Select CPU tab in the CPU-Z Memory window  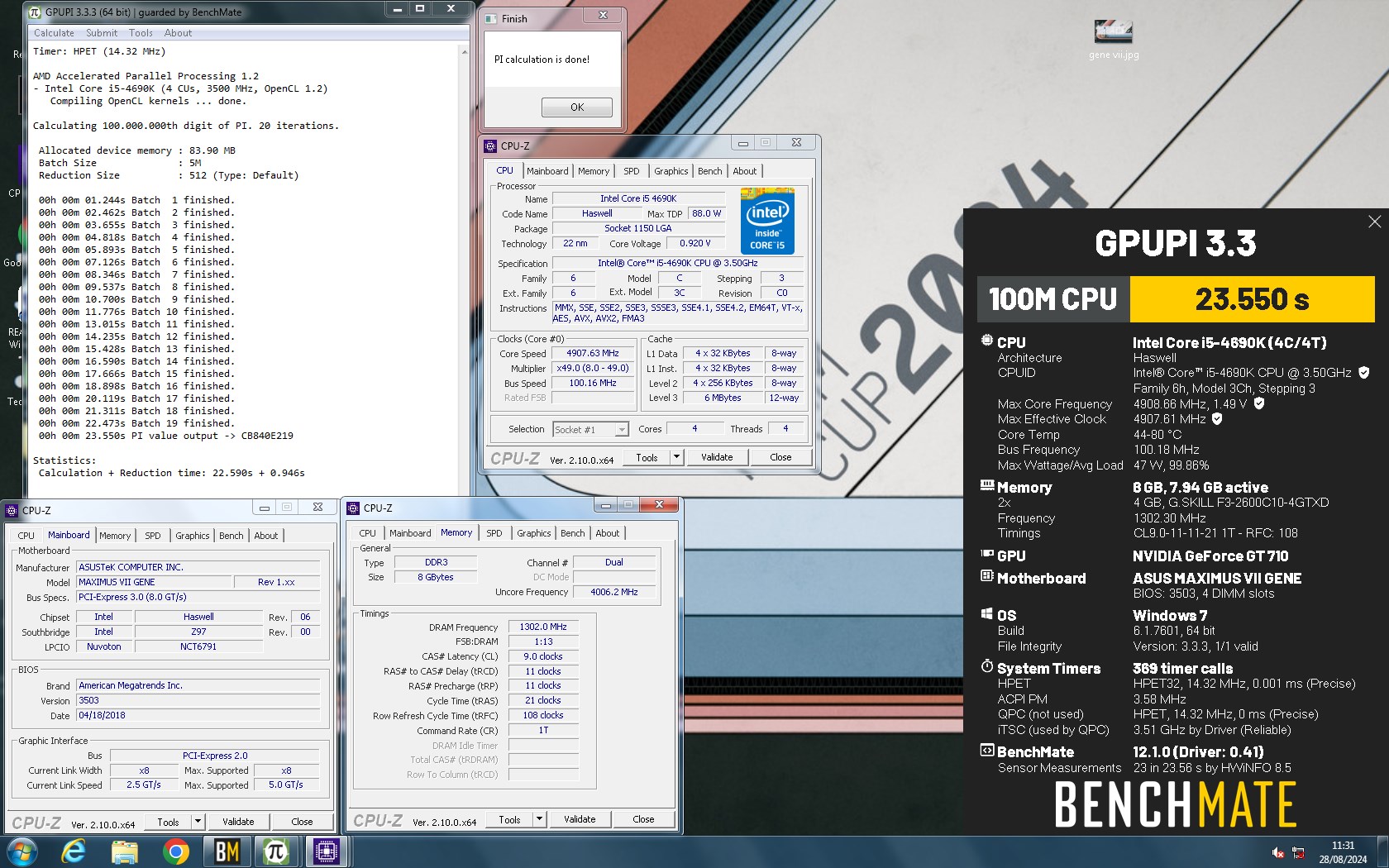click(x=368, y=533)
